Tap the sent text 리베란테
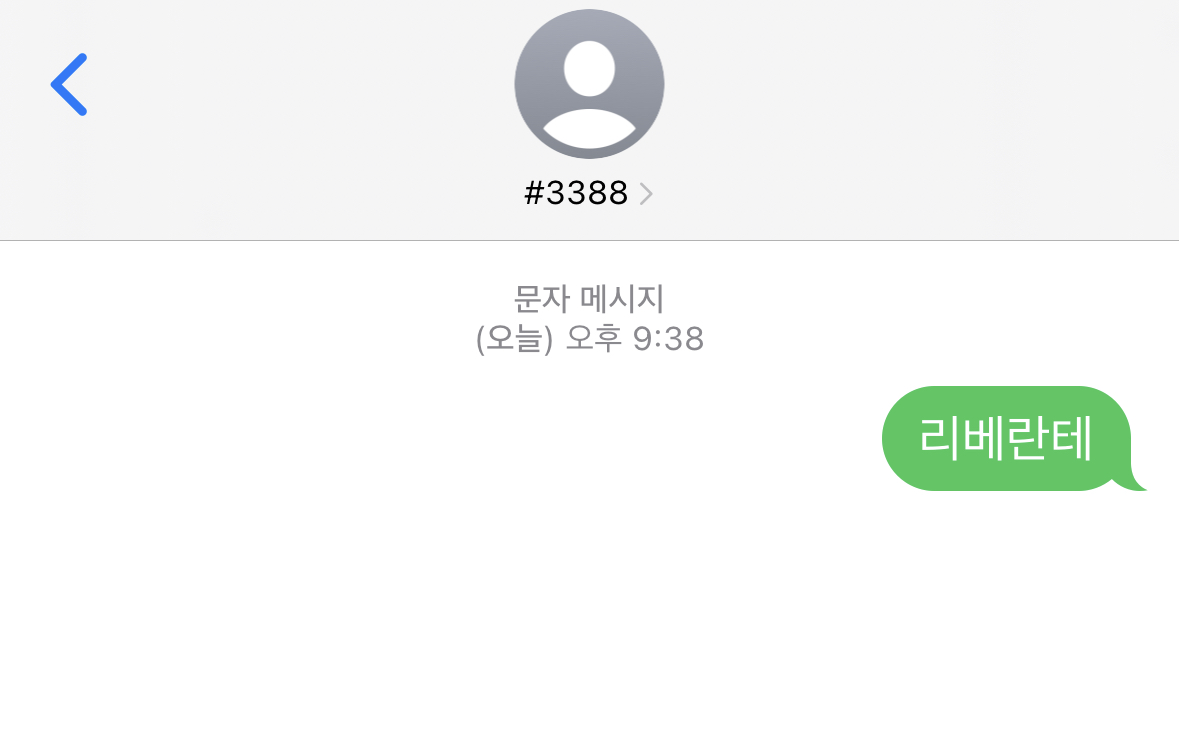The image size is (1179, 738). click(1005, 438)
